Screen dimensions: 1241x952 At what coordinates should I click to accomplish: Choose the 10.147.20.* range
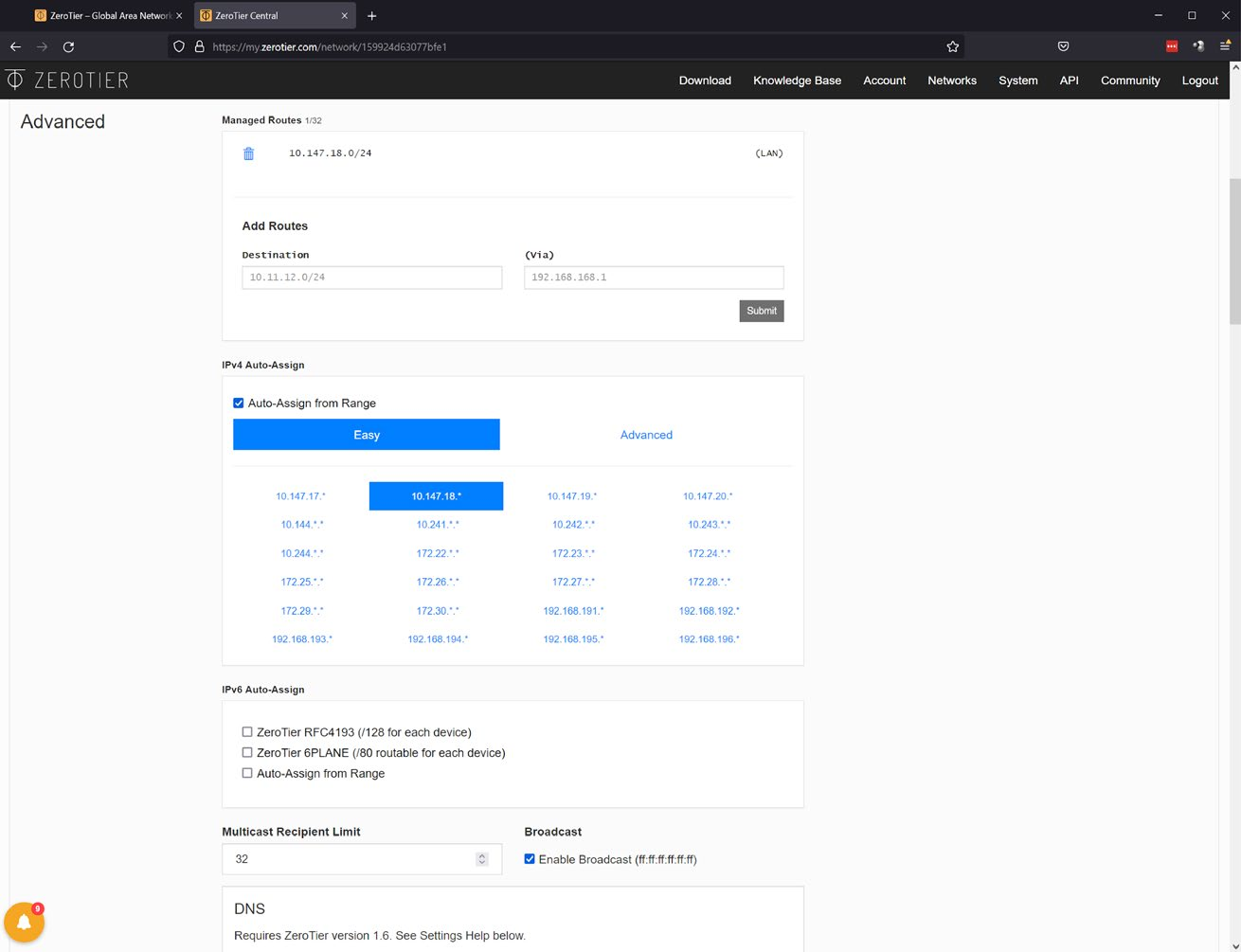coord(708,496)
